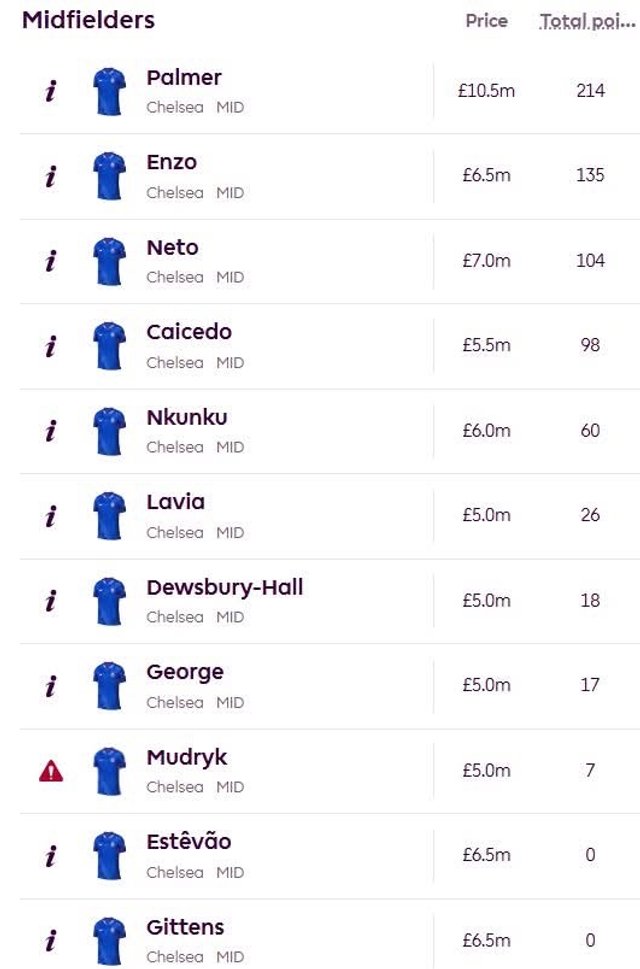The height and width of the screenshot is (969, 640).
Task: Click Neto's 104 total points value
Action: 591,260
